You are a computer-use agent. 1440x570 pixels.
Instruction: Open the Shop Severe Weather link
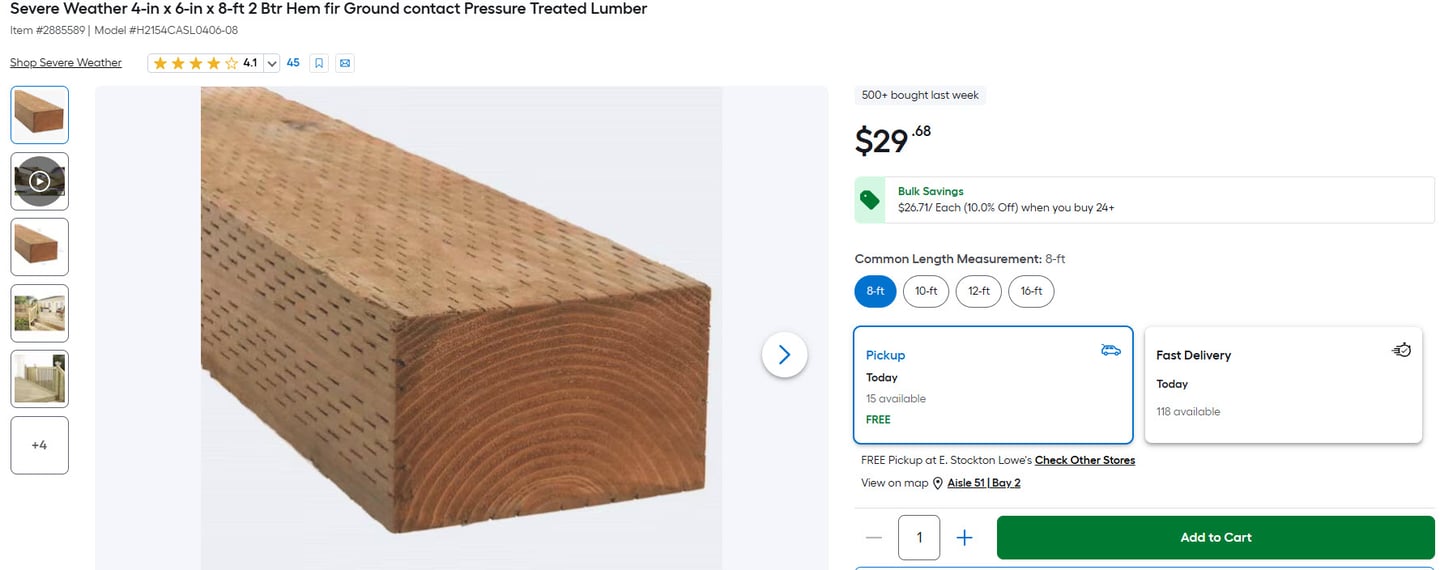pos(66,63)
